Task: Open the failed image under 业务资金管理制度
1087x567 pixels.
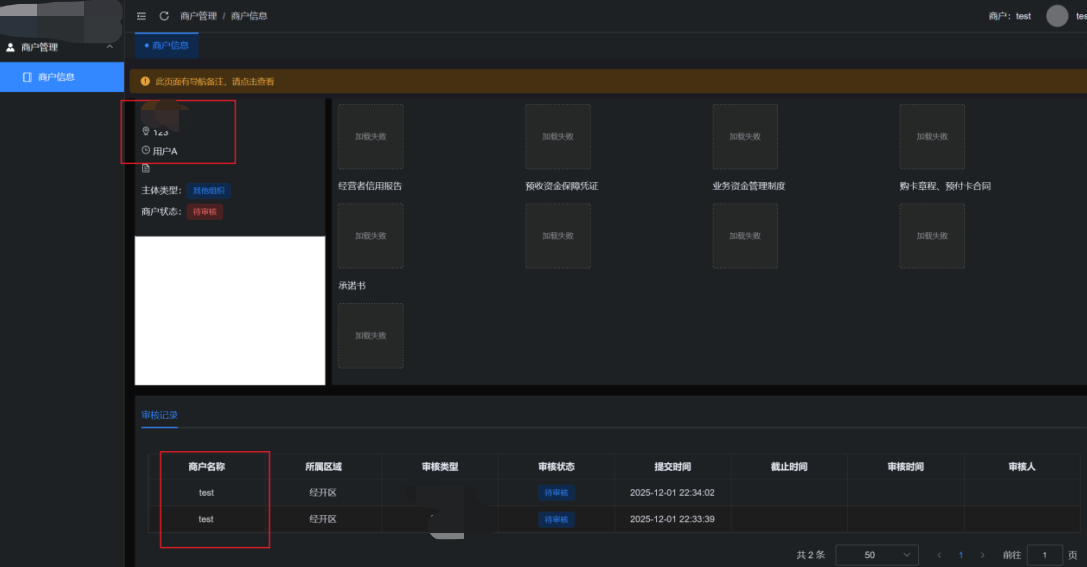Action: click(745, 236)
